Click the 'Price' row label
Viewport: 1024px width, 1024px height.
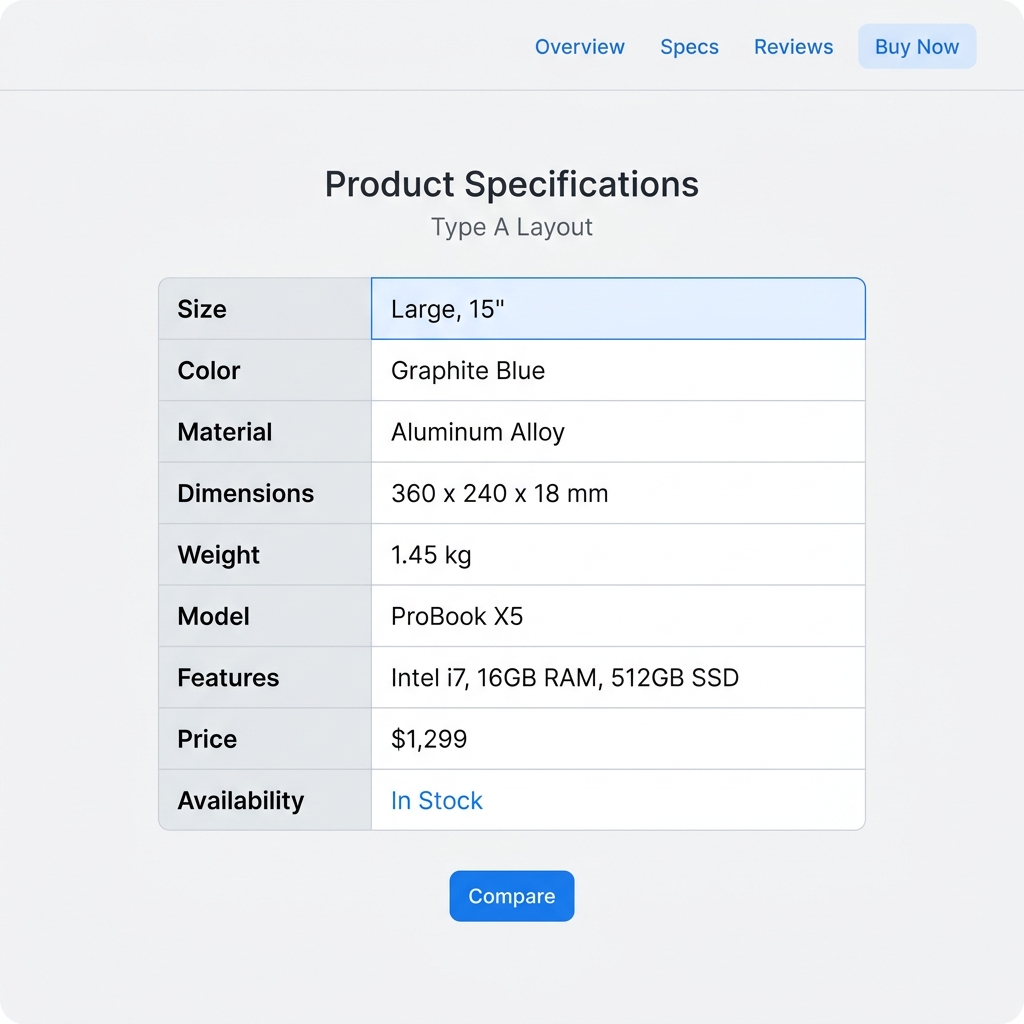207,739
